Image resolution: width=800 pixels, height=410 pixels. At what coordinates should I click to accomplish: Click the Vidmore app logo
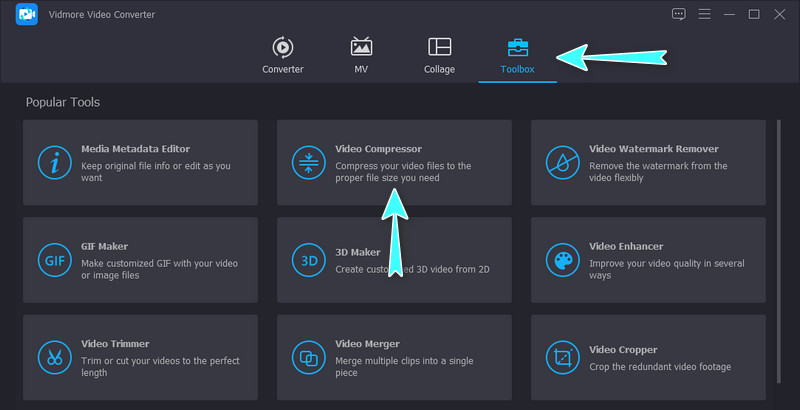(x=27, y=15)
